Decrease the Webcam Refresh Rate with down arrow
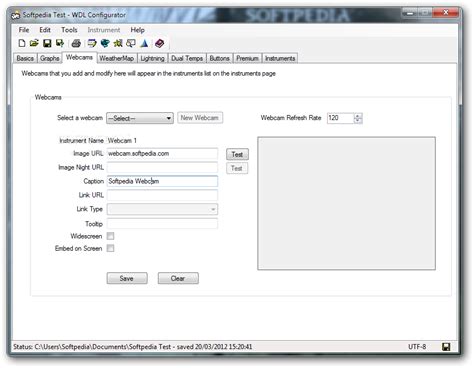Image resolution: width=474 pixels, height=368 pixels. click(358, 120)
